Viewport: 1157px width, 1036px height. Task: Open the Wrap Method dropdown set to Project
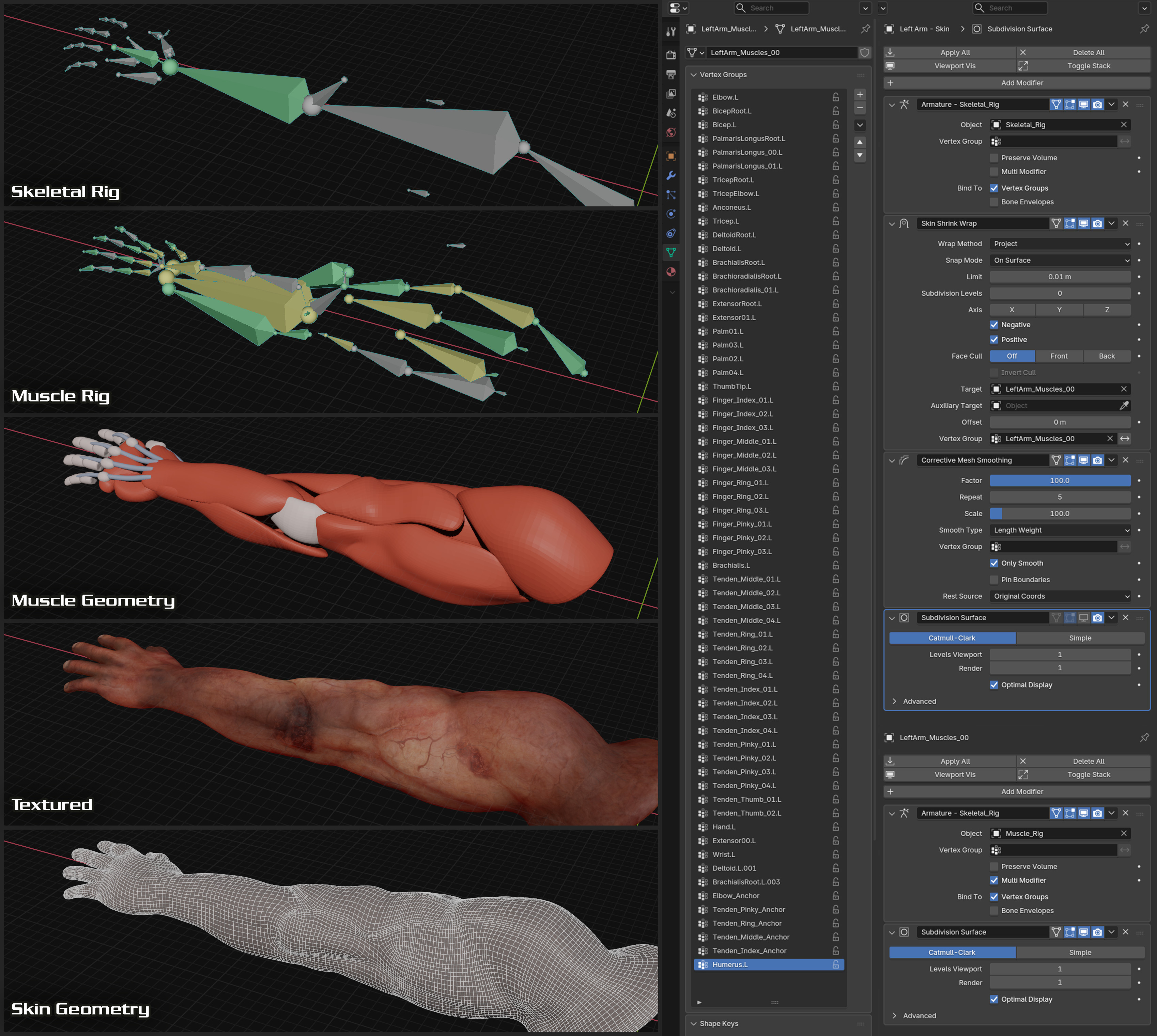[1060, 244]
